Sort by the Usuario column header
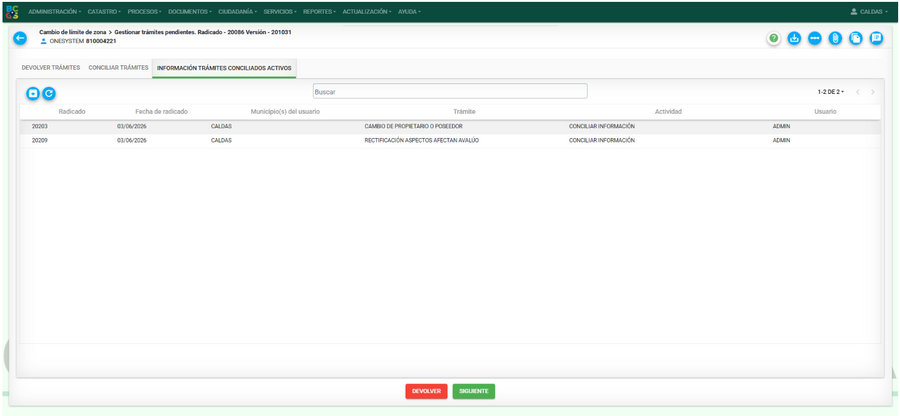The image size is (900, 416). point(825,111)
